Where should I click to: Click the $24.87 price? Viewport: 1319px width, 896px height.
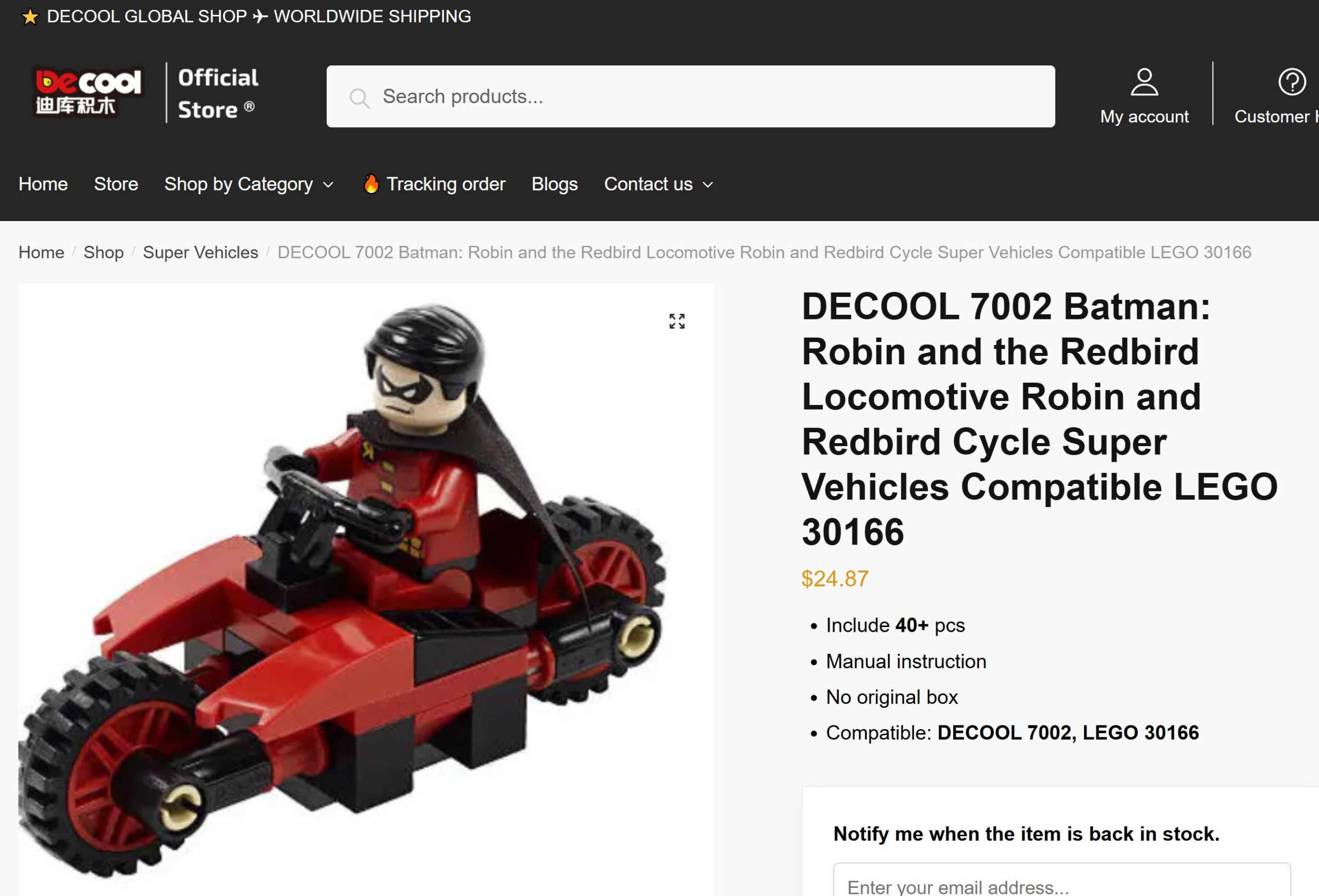tap(835, 579)
